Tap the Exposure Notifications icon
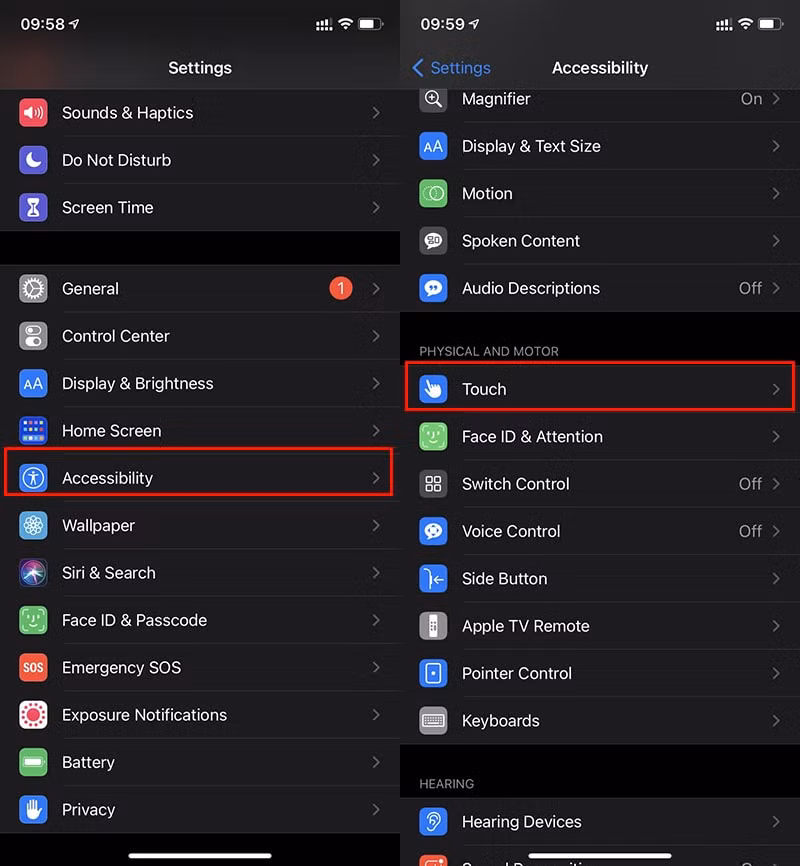Image resolution: width=800 pixels, height=866 pixels. coord(33,715)
